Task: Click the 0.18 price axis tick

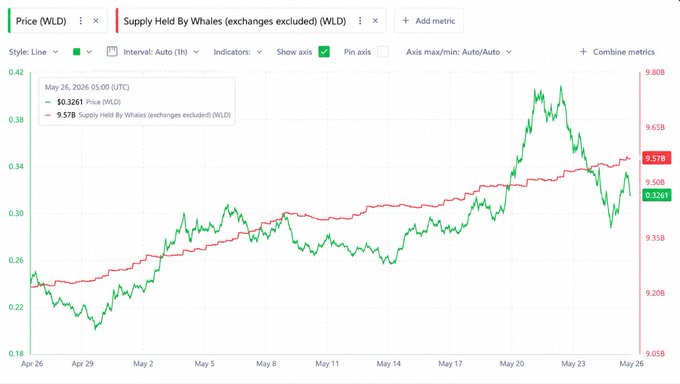Action: coord(16,354)
